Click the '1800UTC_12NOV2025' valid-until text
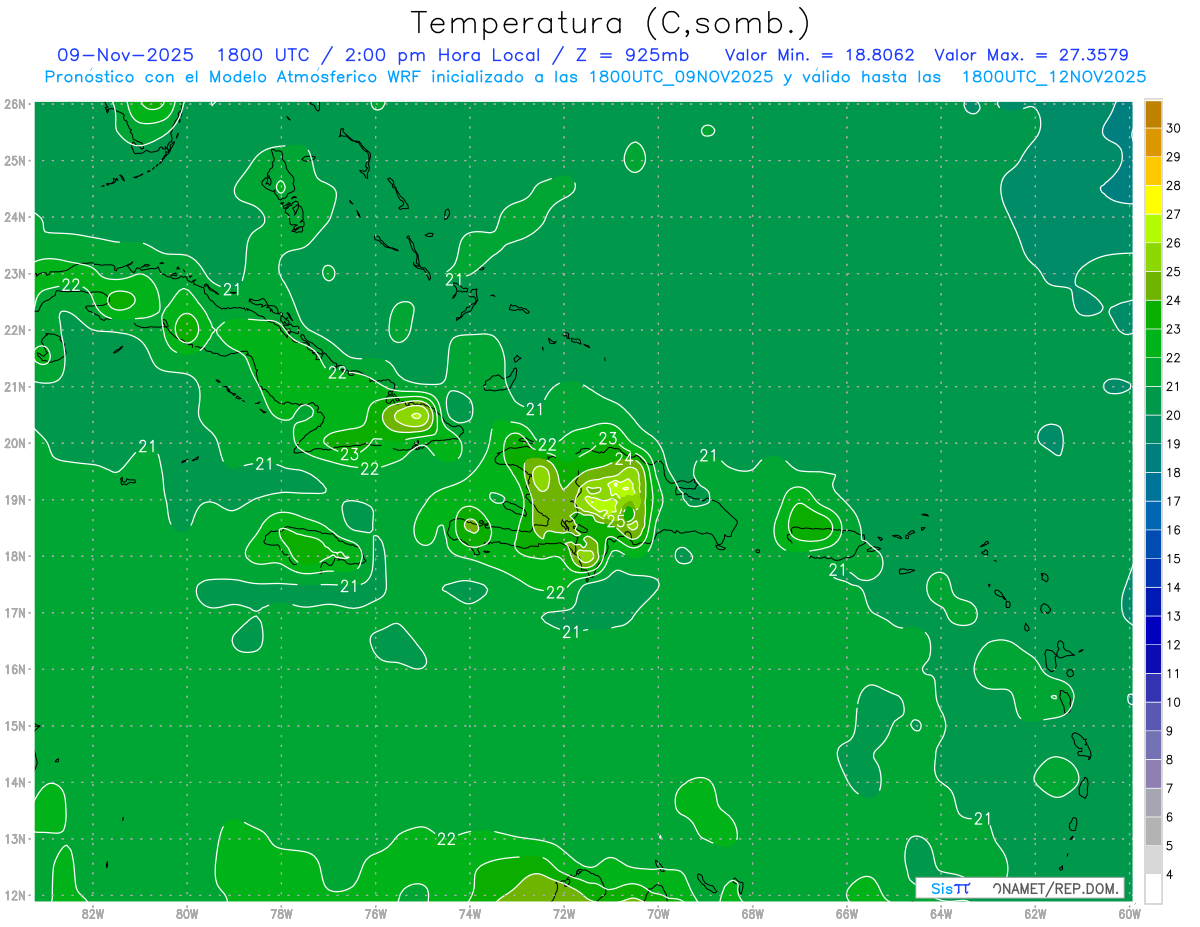Screen dimensions: 1200x927 pyautogui.click(x=1053, y=77)
